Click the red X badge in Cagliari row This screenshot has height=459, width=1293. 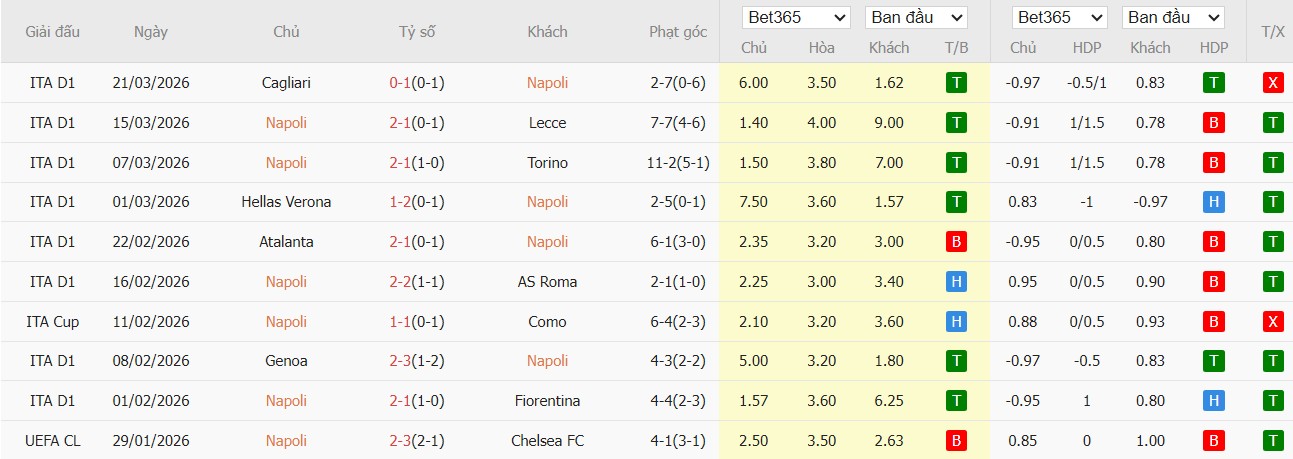1273,83
